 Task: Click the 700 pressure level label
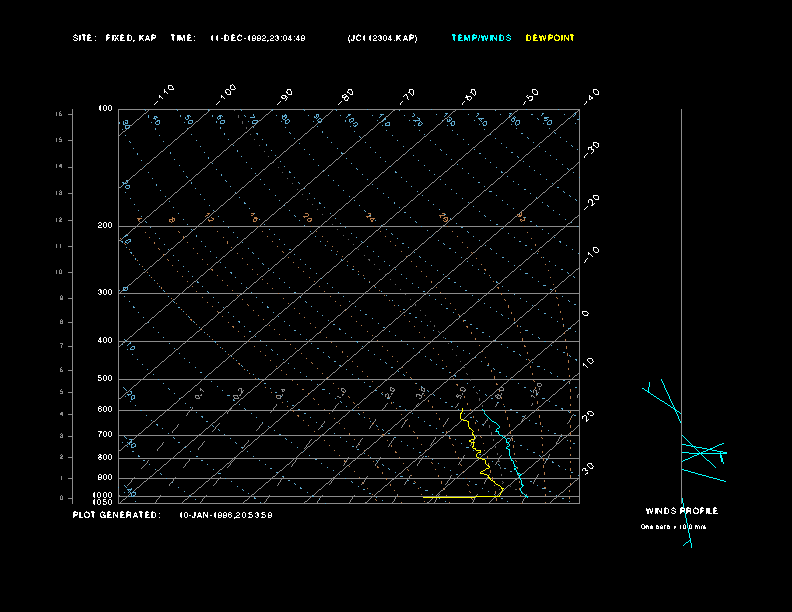[x=105, y=434]
